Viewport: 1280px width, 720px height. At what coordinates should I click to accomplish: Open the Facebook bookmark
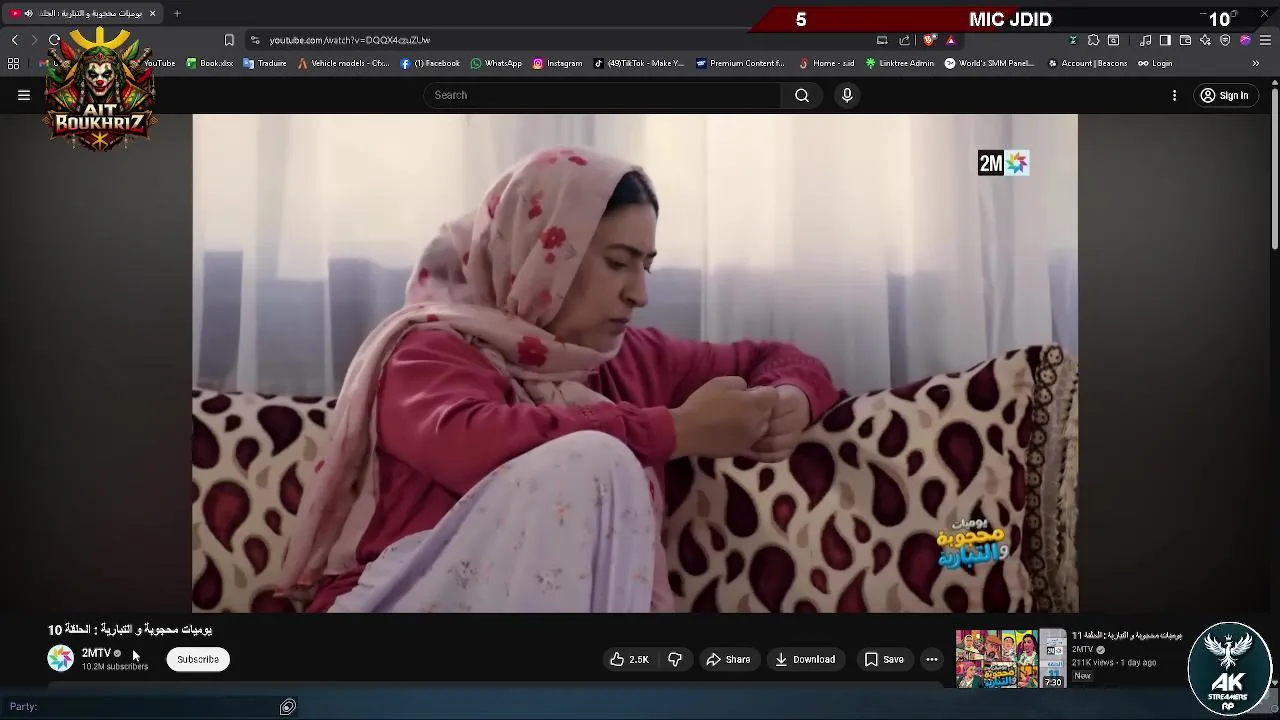(x=430, y=63)
